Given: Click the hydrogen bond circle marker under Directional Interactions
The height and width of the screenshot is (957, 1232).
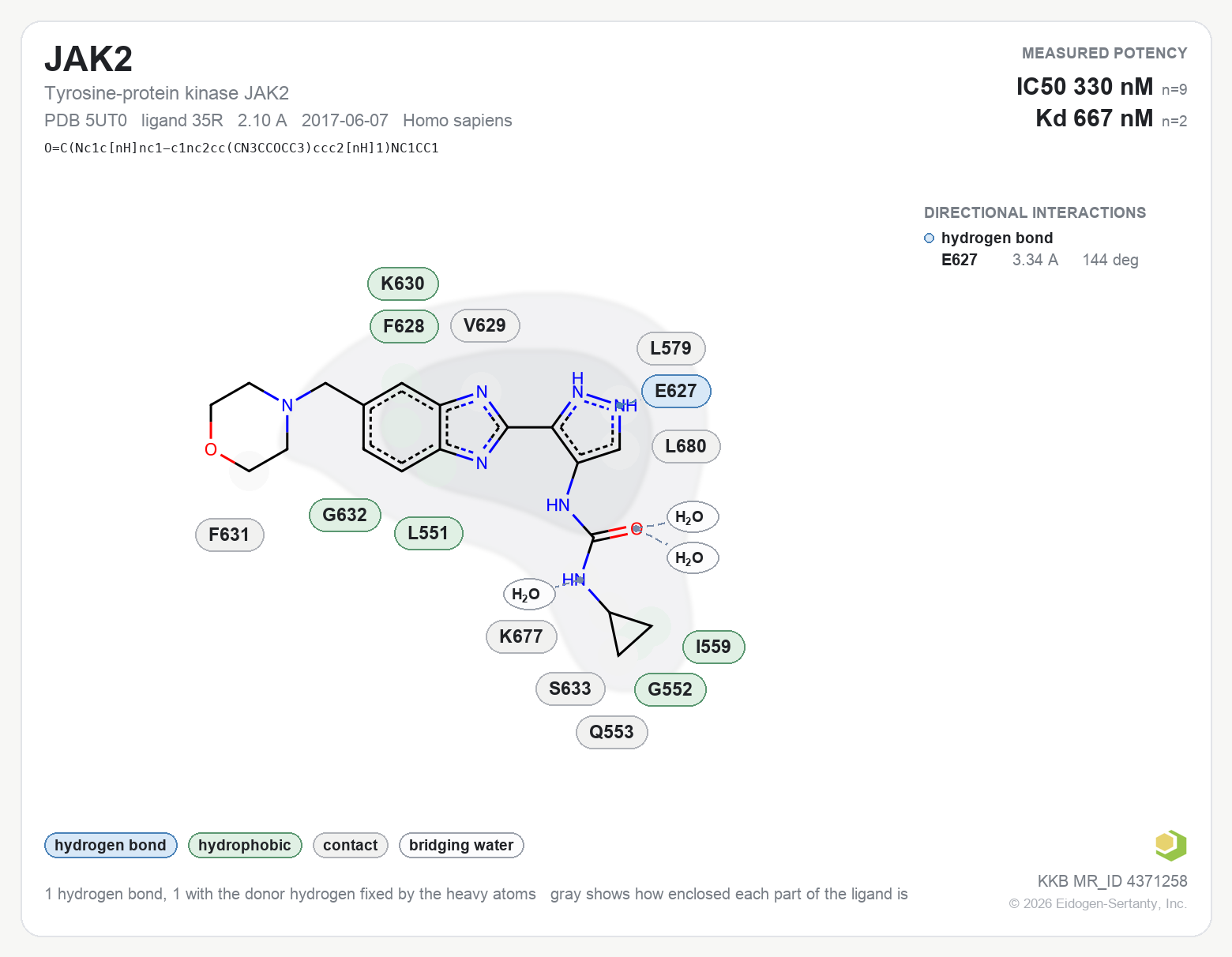Looking at the screenshot, I should point(930,238).
